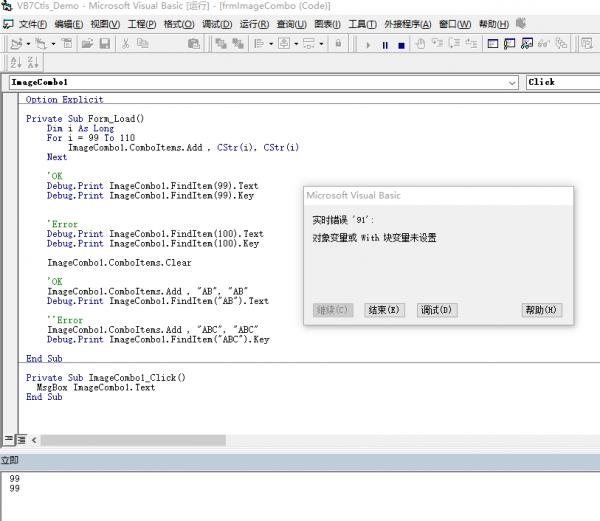Click the icon right of the Help menu
The width and height of the screenshot is (600, 521).
(x=521, y=23)
